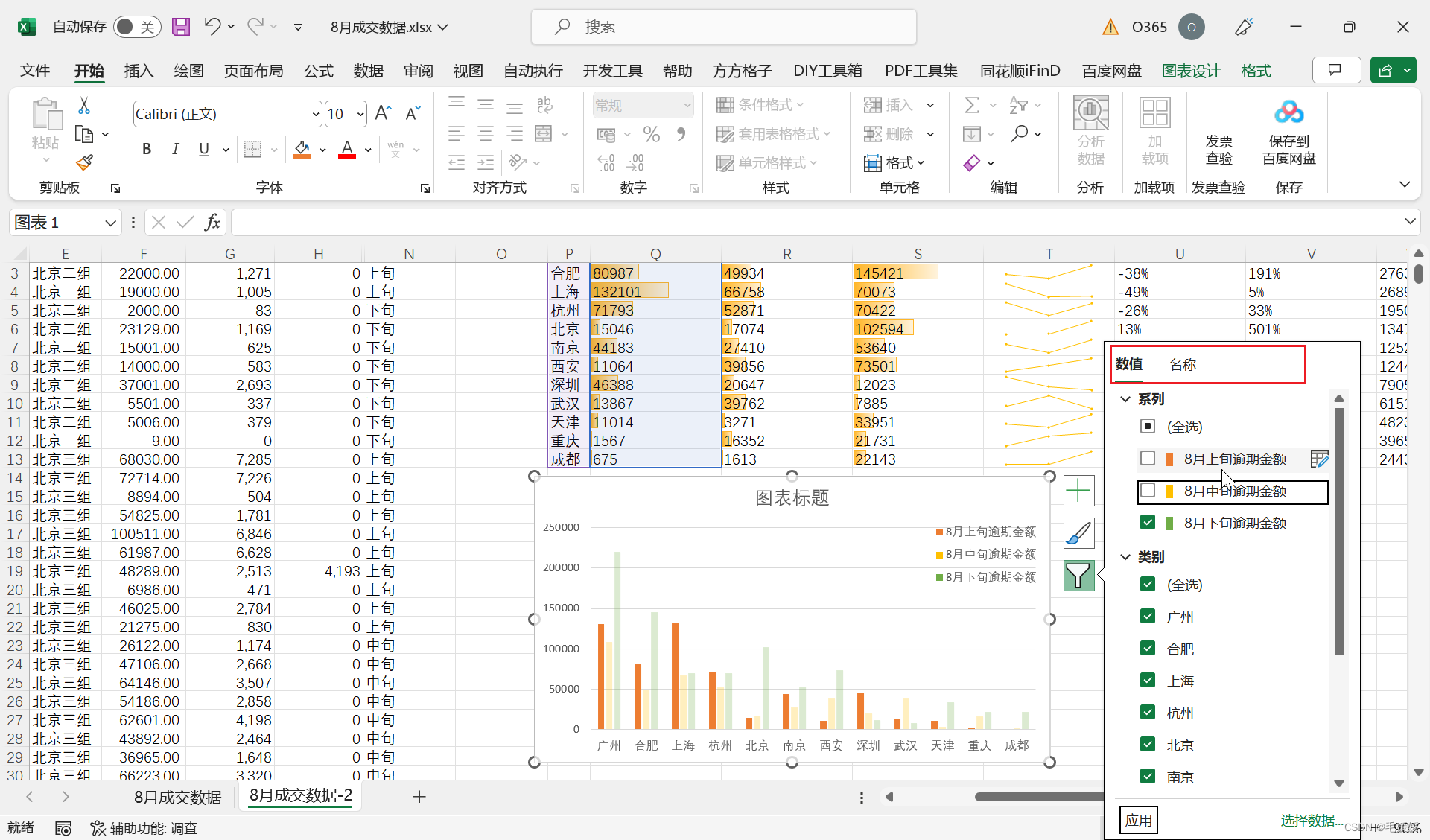Click the Cut scissors icon

84,106
